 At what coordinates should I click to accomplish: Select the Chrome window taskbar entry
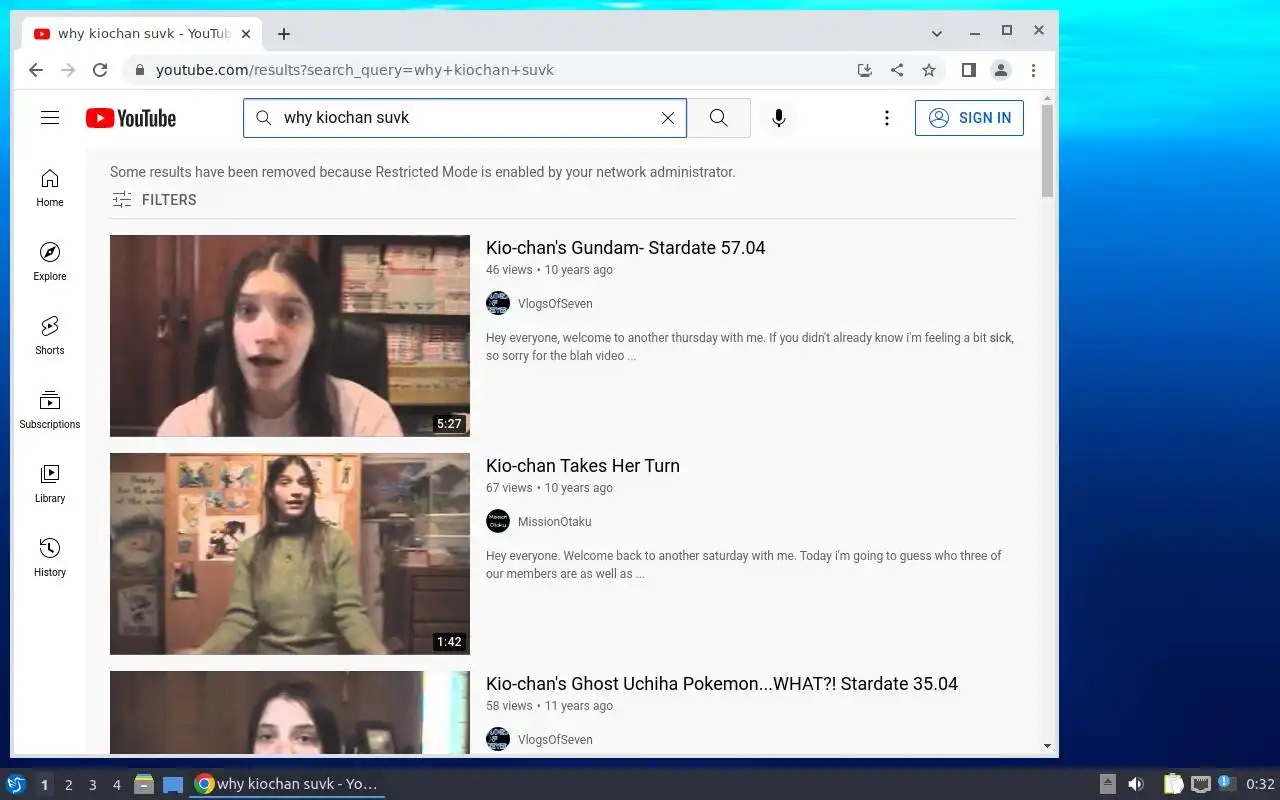[288, 784]
